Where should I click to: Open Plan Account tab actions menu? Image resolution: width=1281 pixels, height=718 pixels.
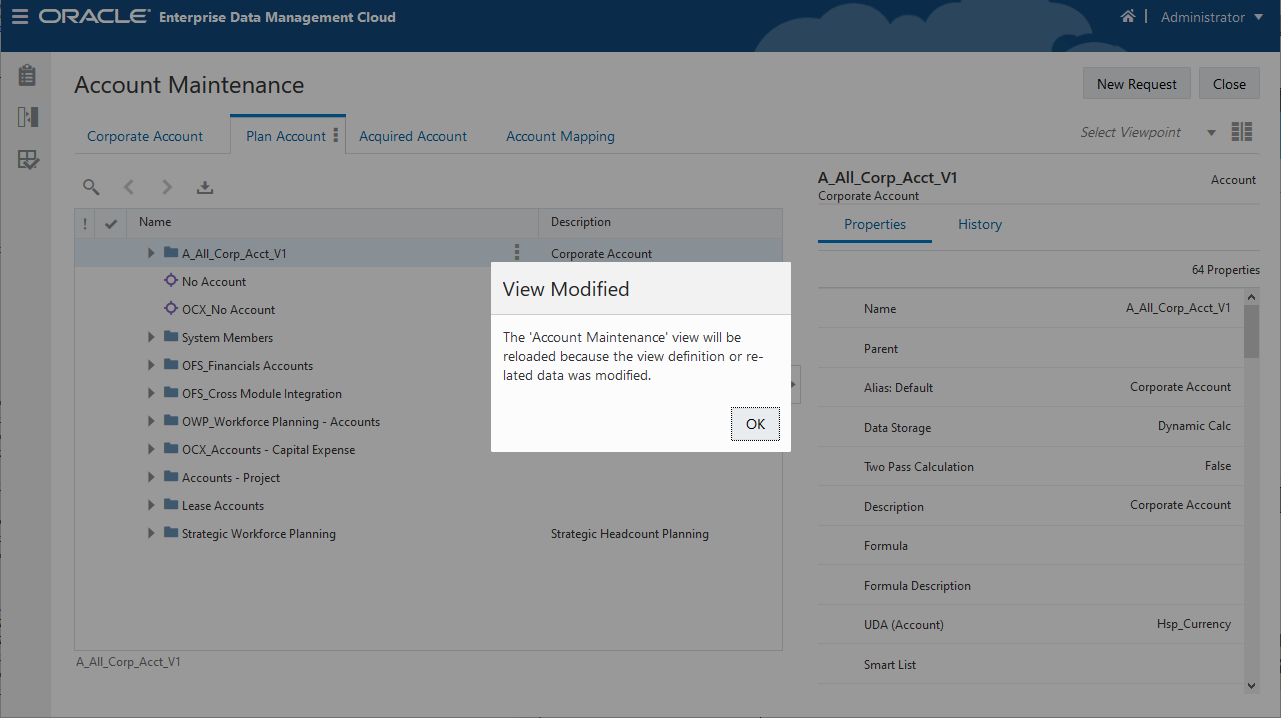pyautogui.click(x=336, y=135)
